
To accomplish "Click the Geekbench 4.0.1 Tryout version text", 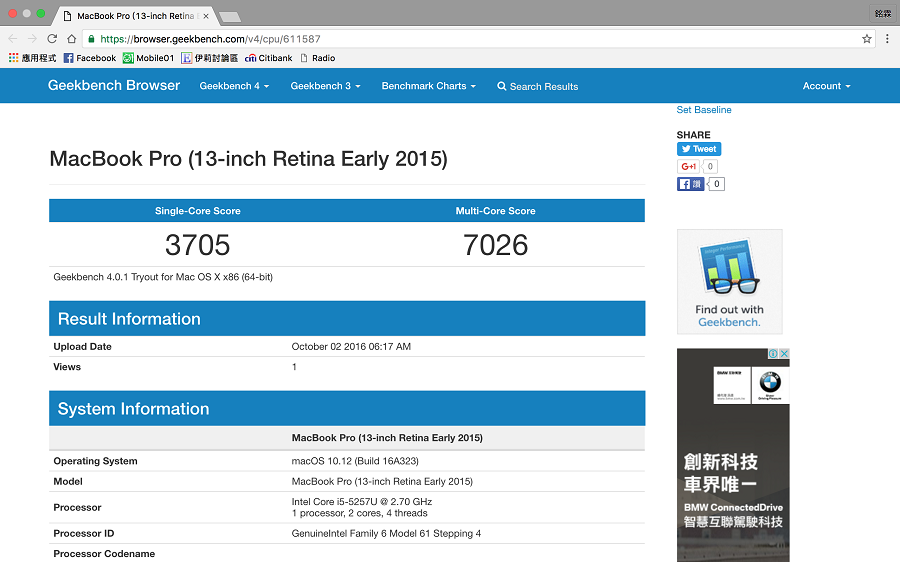I will 163,277.
